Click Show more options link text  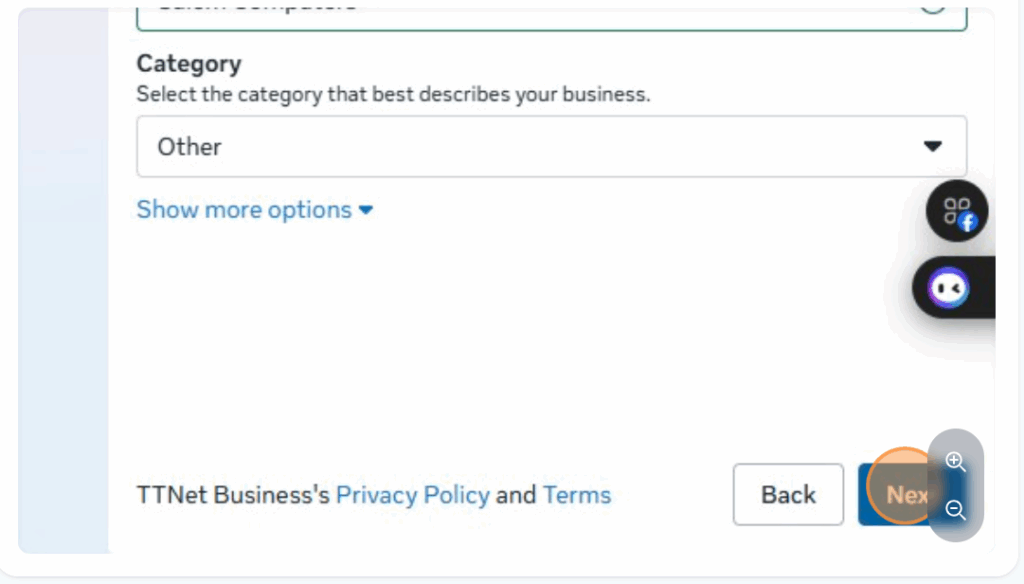tap(244, 210)
